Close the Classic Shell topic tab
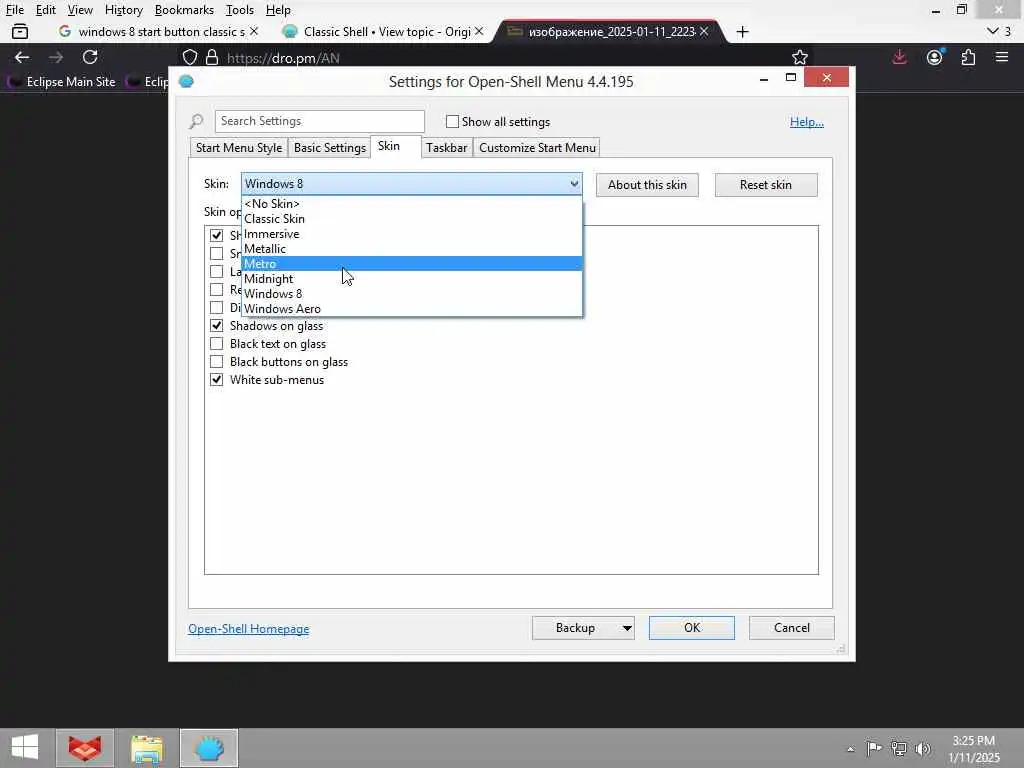The height and width of the screenshot is (768, 1024). point(479,31)
